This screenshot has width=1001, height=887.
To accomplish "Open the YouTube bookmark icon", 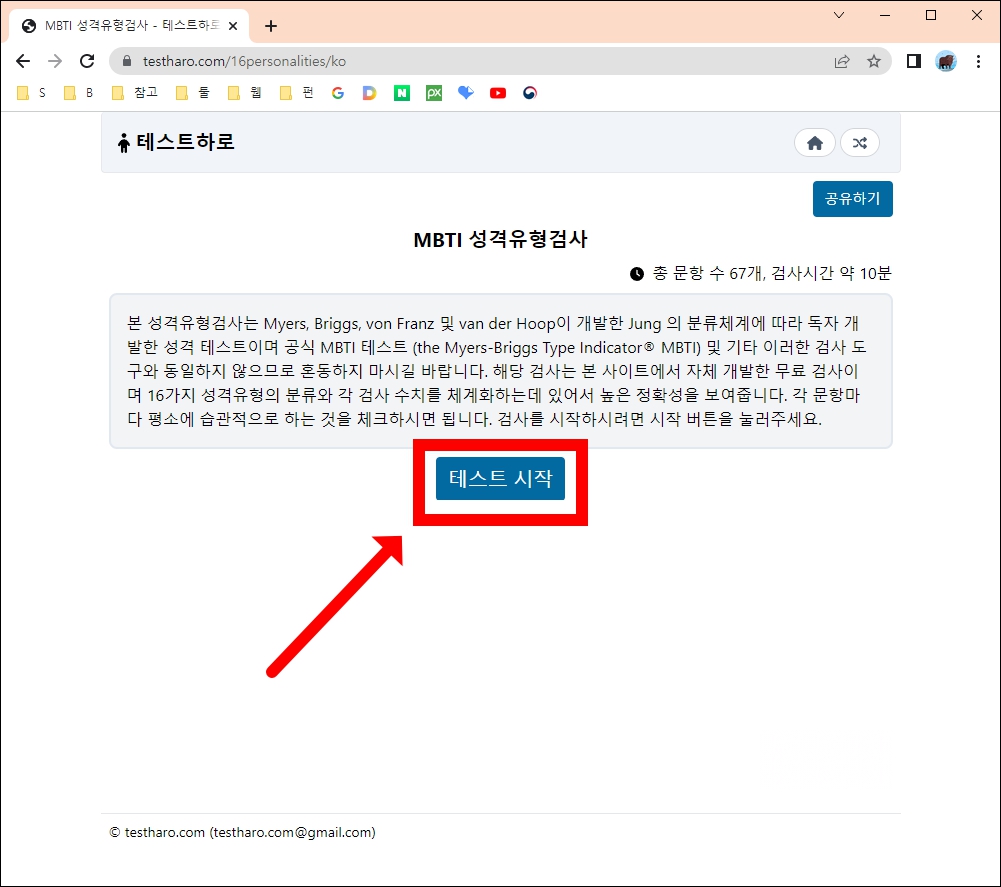I will [x=497, y=92].
